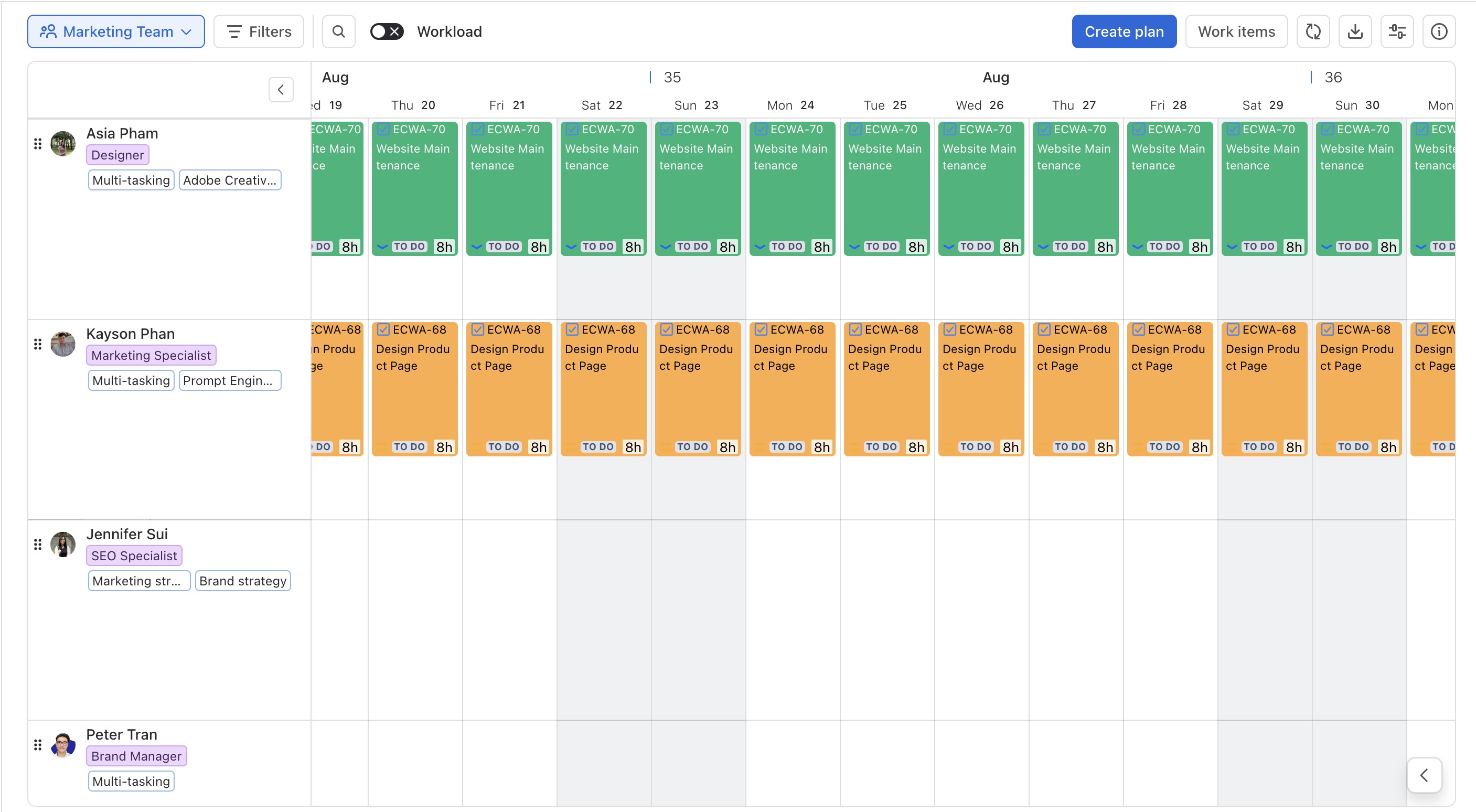The image size is (1476, 812).
Task: Click the Brand Manager role tag
Action: [x=136, y=756]
